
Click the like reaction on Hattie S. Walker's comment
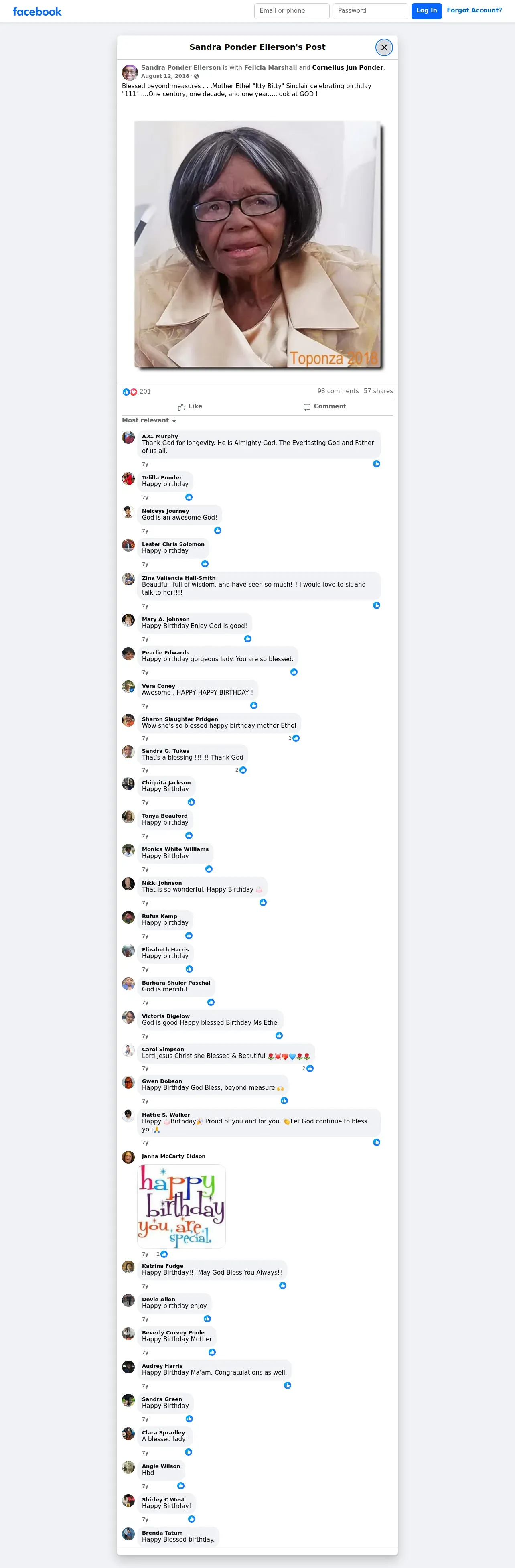(377, 1143)
